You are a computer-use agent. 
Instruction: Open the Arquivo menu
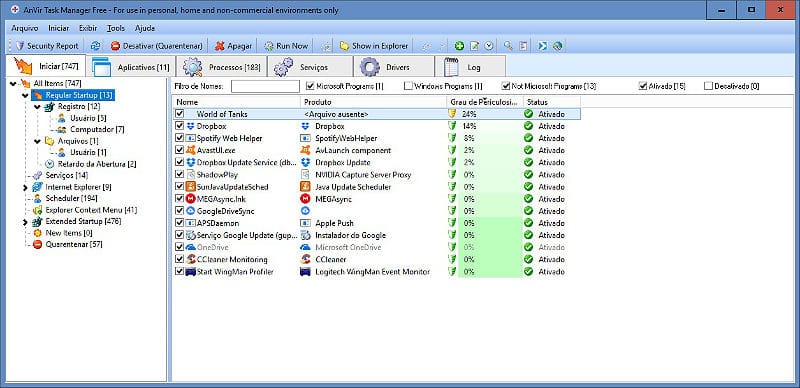pyautogui.click(x=24, y=28)
